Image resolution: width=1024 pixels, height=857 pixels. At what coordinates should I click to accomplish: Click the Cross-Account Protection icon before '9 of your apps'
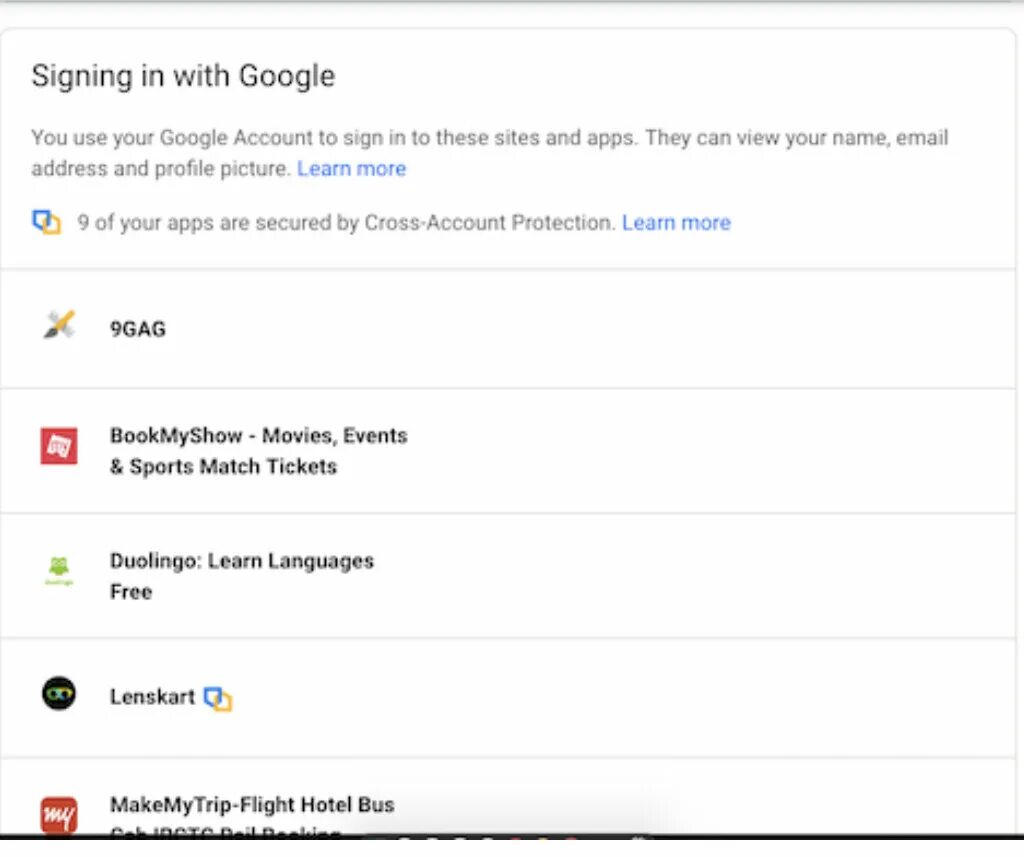point(46,222)
